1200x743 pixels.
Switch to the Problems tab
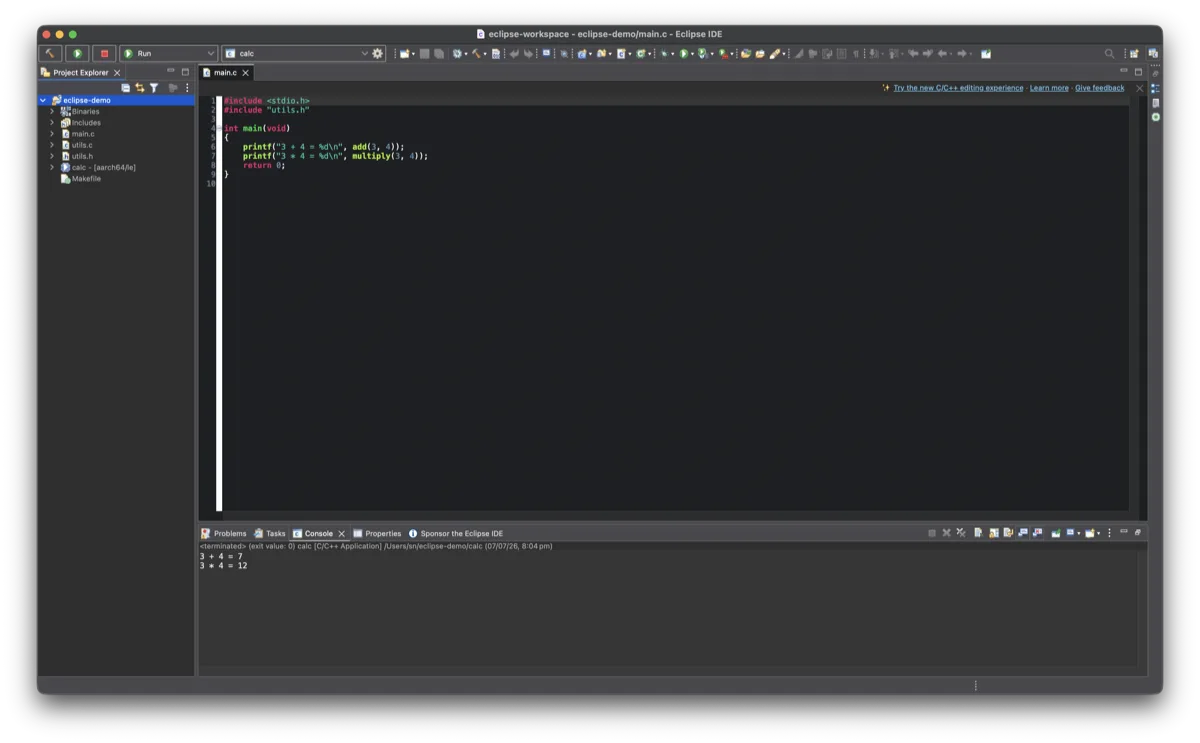pyautogui.click(x=224, y=533)
